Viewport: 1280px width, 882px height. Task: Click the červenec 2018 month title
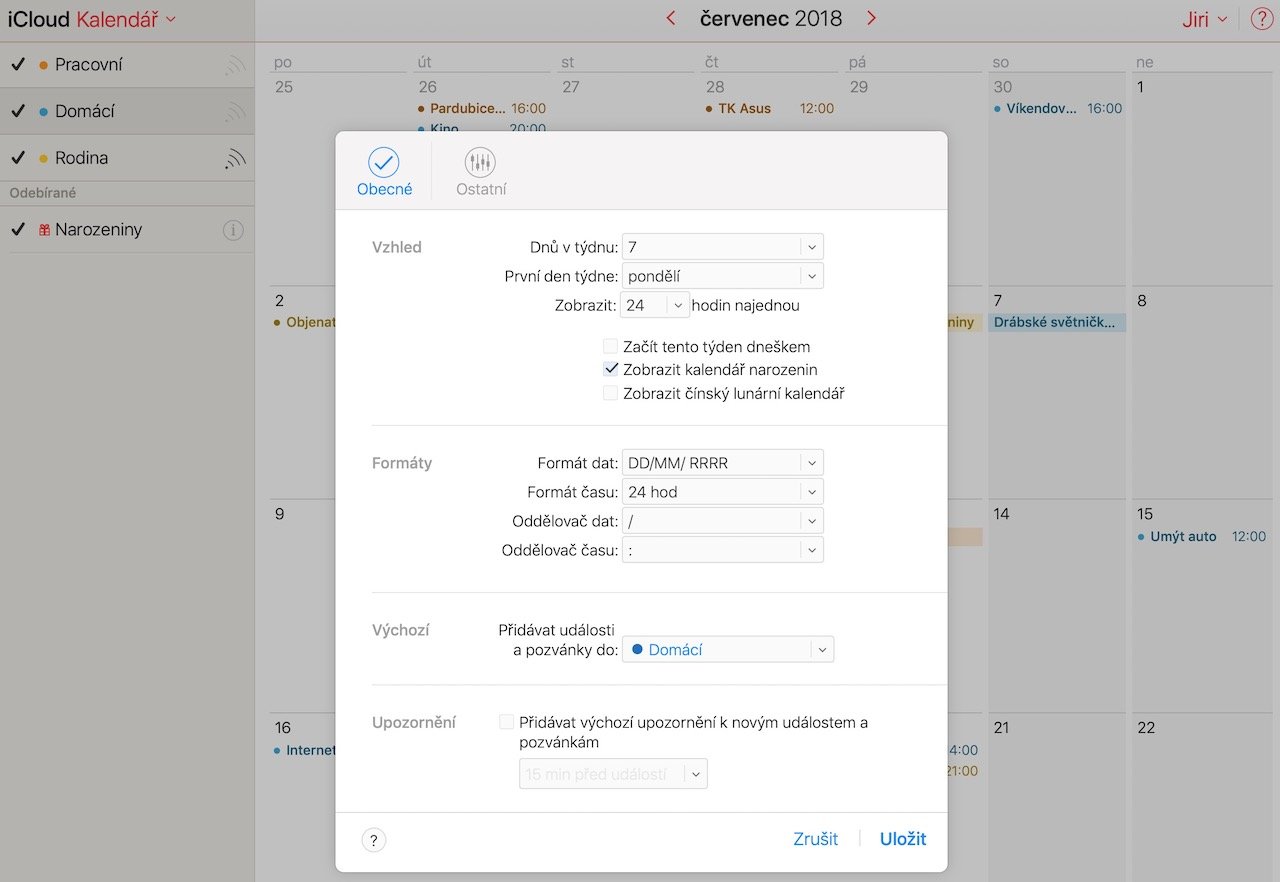(771, 18)
